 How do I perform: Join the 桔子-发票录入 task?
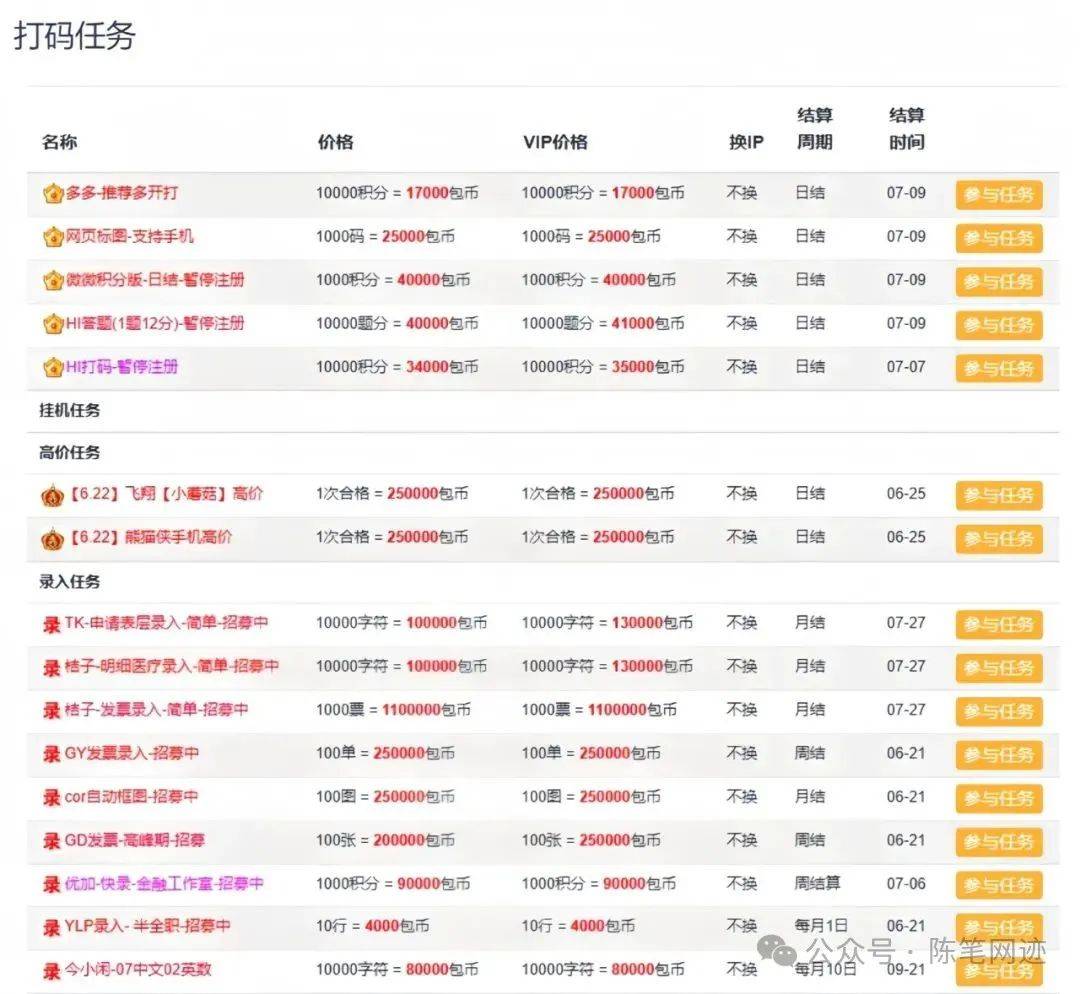pyautogui.click(x=999, y=712)
